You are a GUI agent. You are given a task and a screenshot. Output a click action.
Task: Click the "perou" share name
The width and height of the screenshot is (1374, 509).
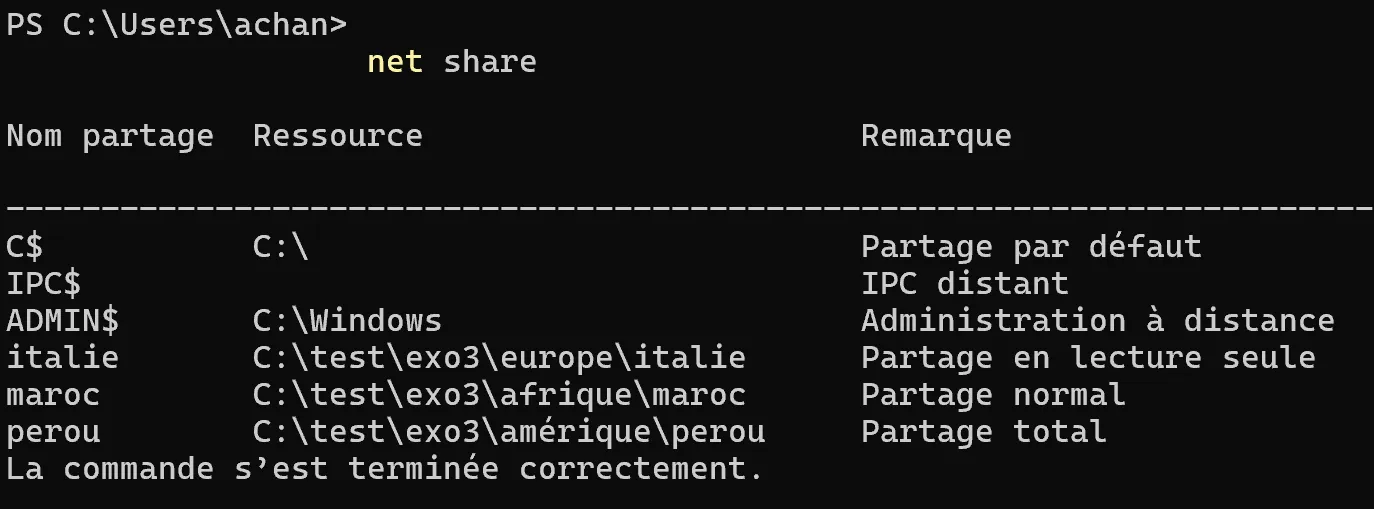[53, 431]
